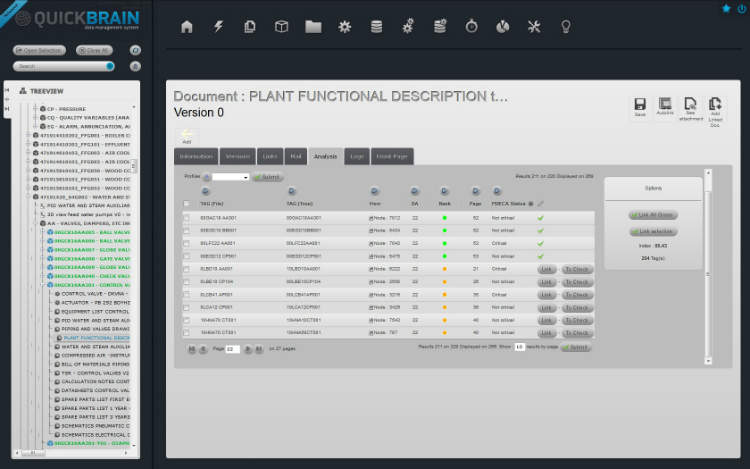Click the Link selection button in Options
Screen dimensions: 750x469
(653, 231)
